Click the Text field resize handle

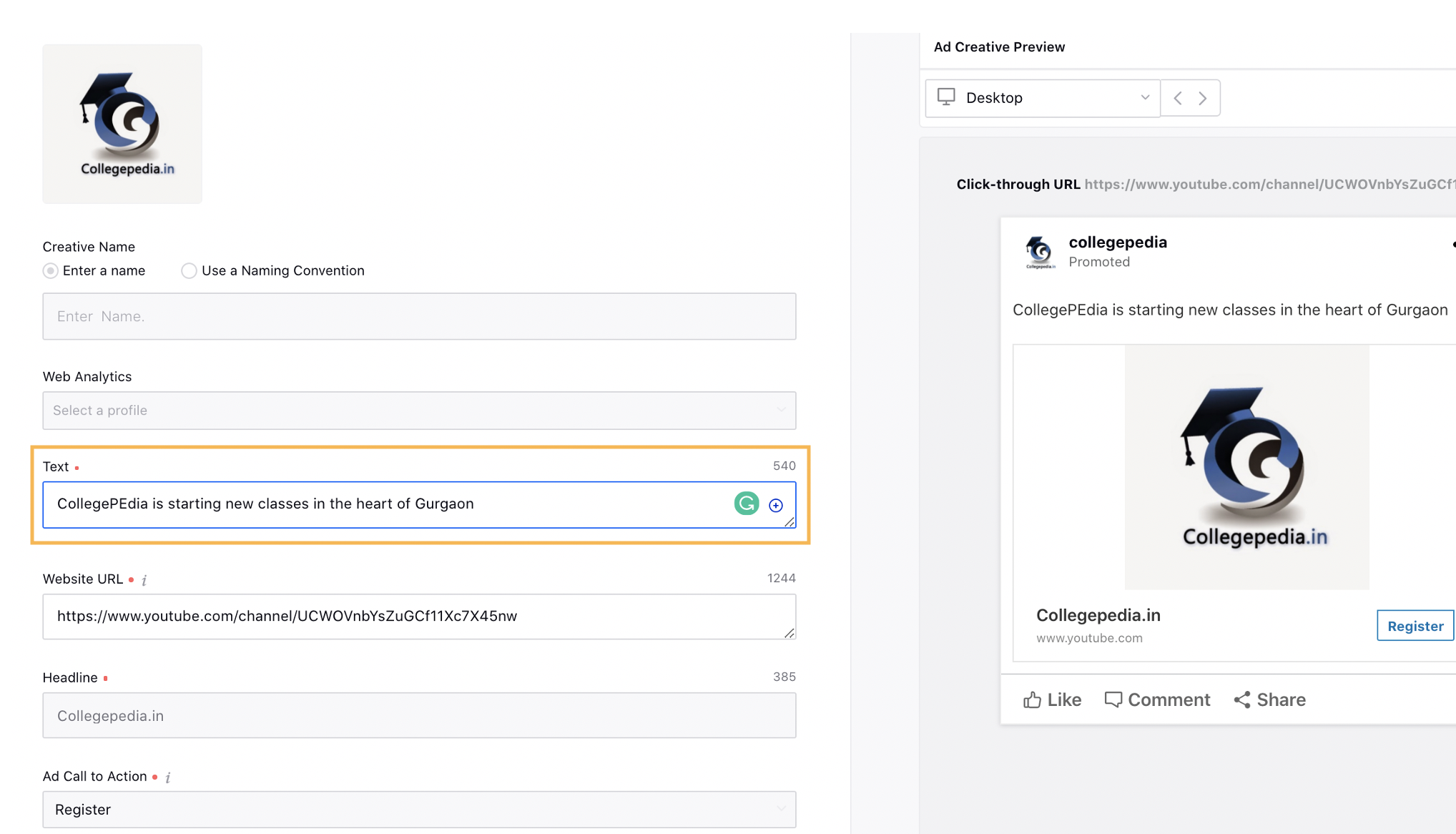pos(790,522)
